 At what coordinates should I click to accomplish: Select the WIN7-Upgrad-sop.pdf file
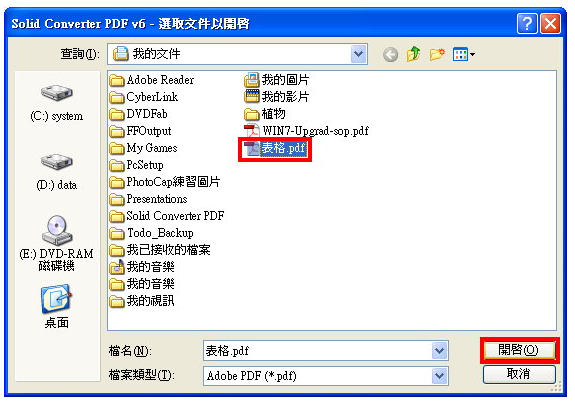[x=306, y=131]
